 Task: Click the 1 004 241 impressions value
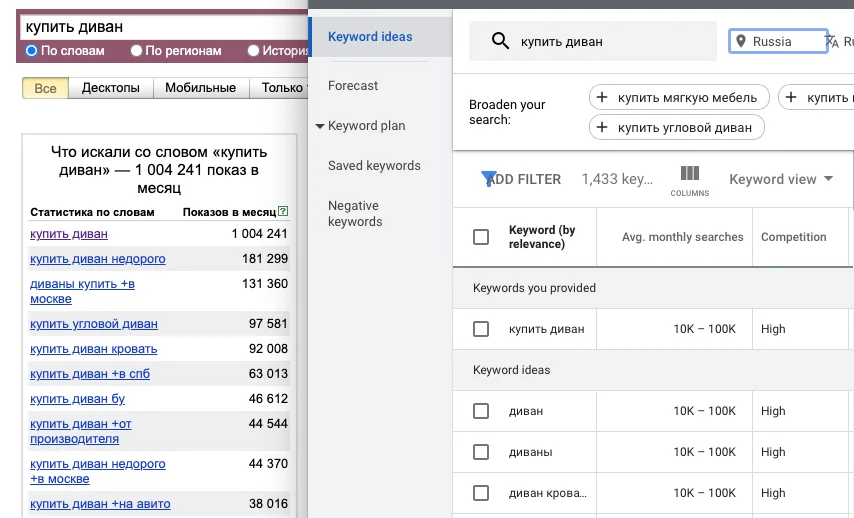click(259, 234)
